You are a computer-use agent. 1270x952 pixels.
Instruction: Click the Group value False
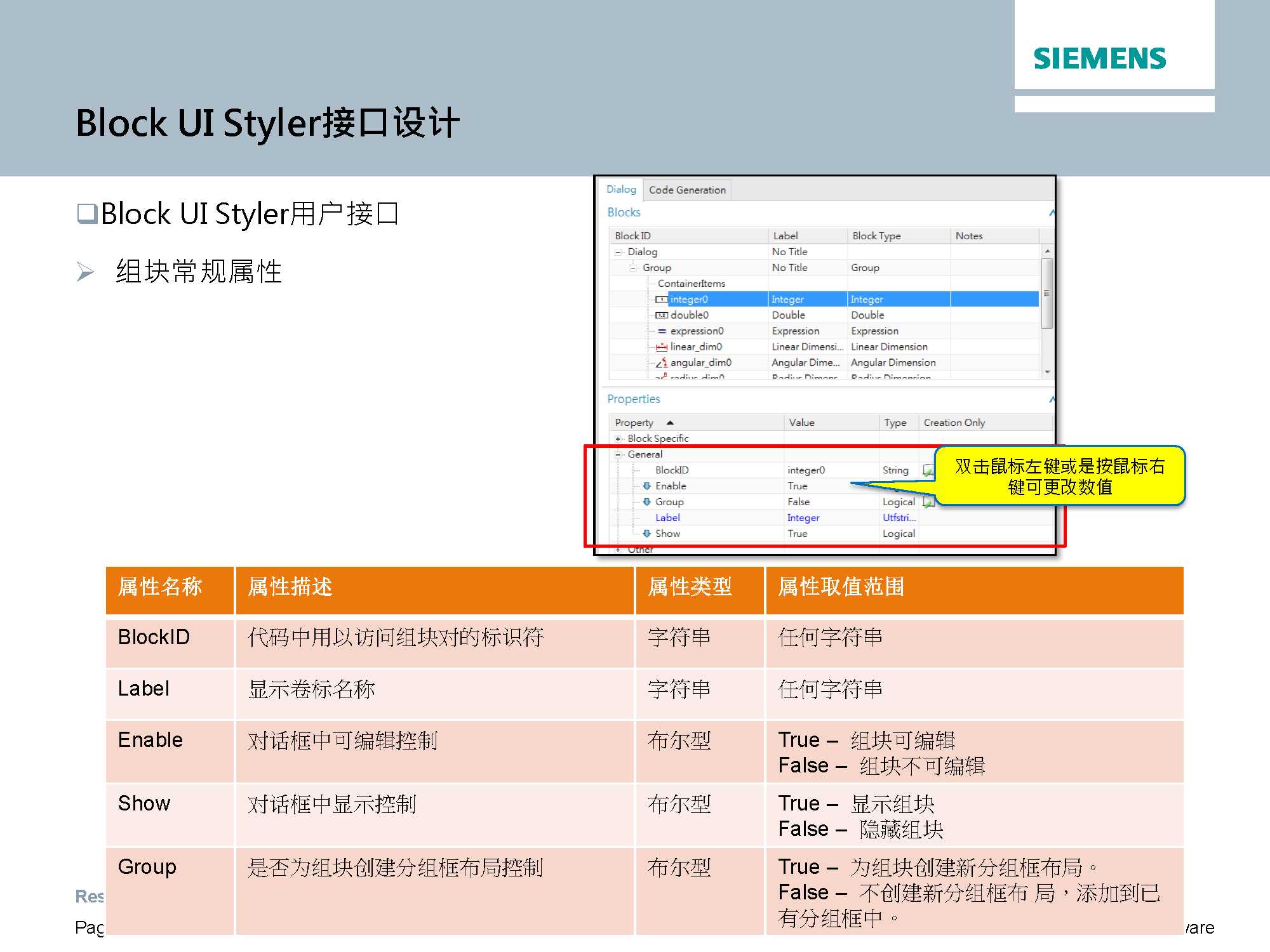coord(798,501)
